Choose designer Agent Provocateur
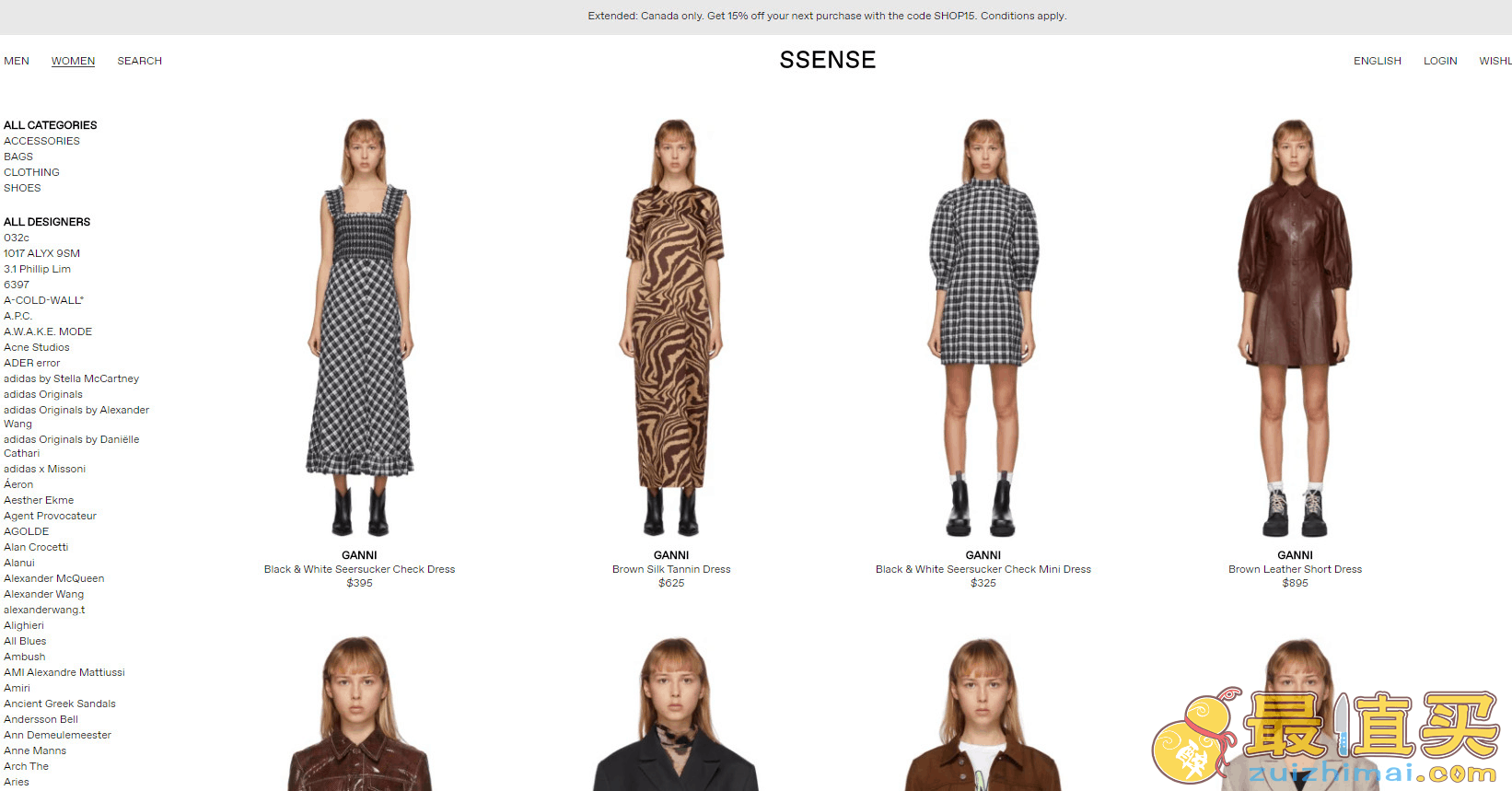Viewport: 1512px width, 791px height. [50, 516]
